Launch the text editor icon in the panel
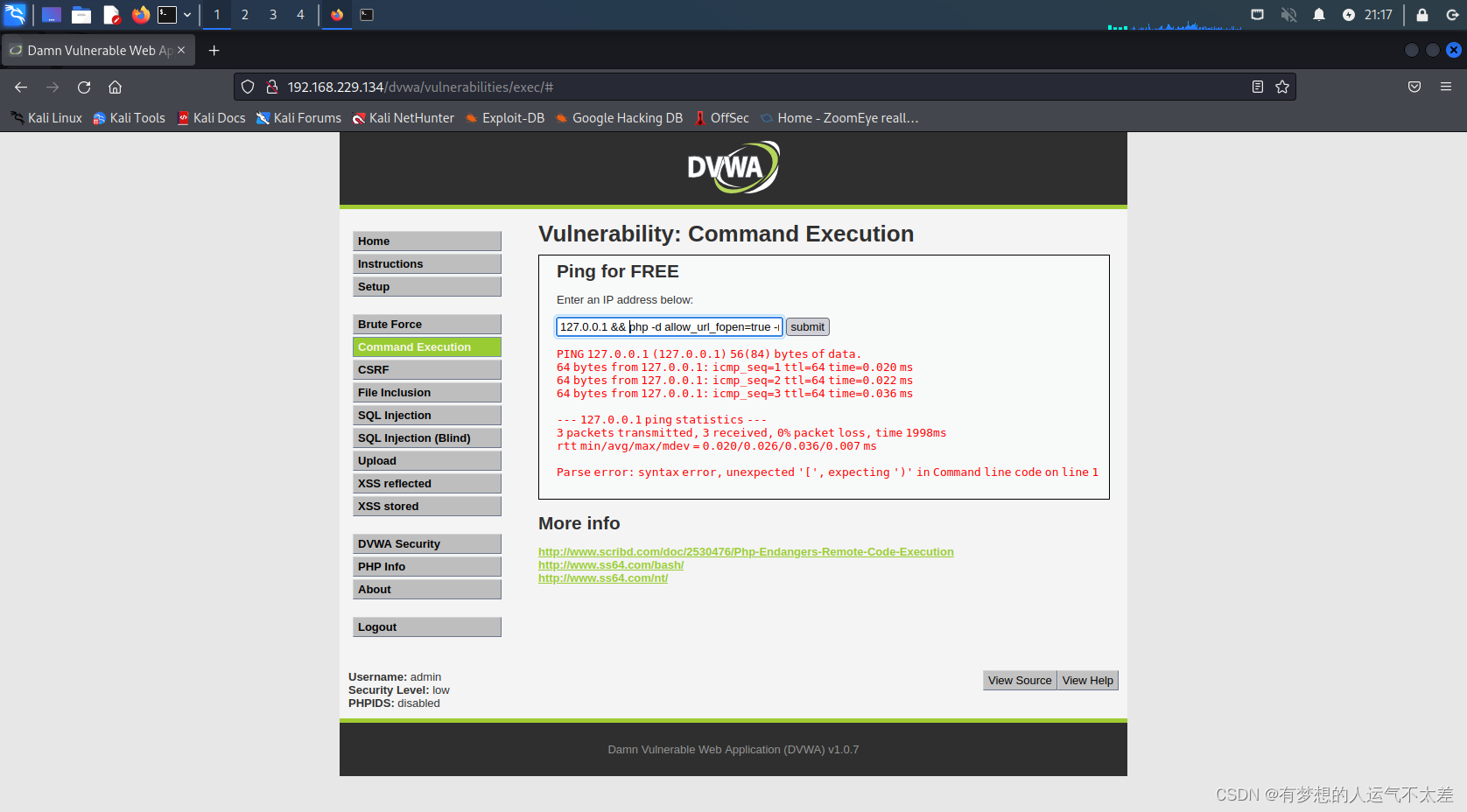Screen dimensions: 1467x812 point(111,15)
